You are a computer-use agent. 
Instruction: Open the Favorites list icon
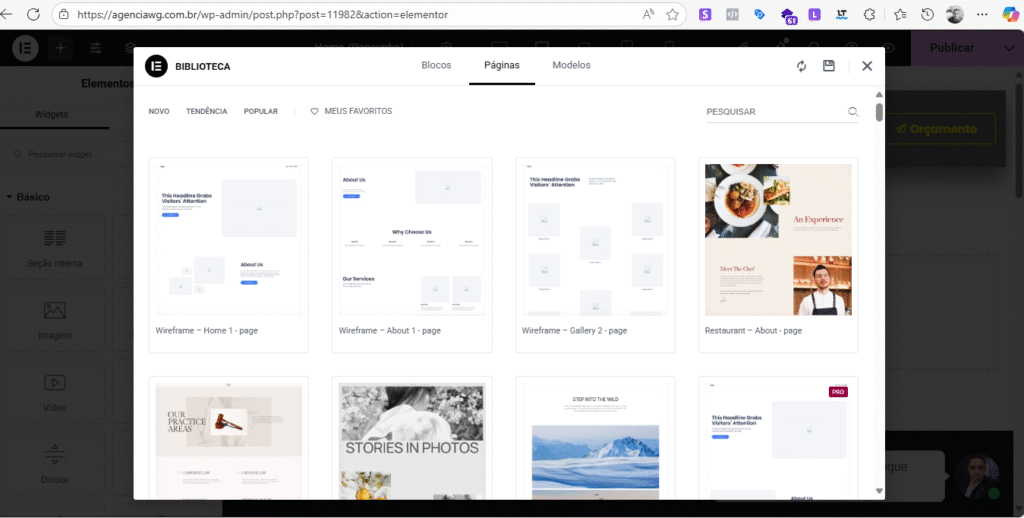coord(900,14)
